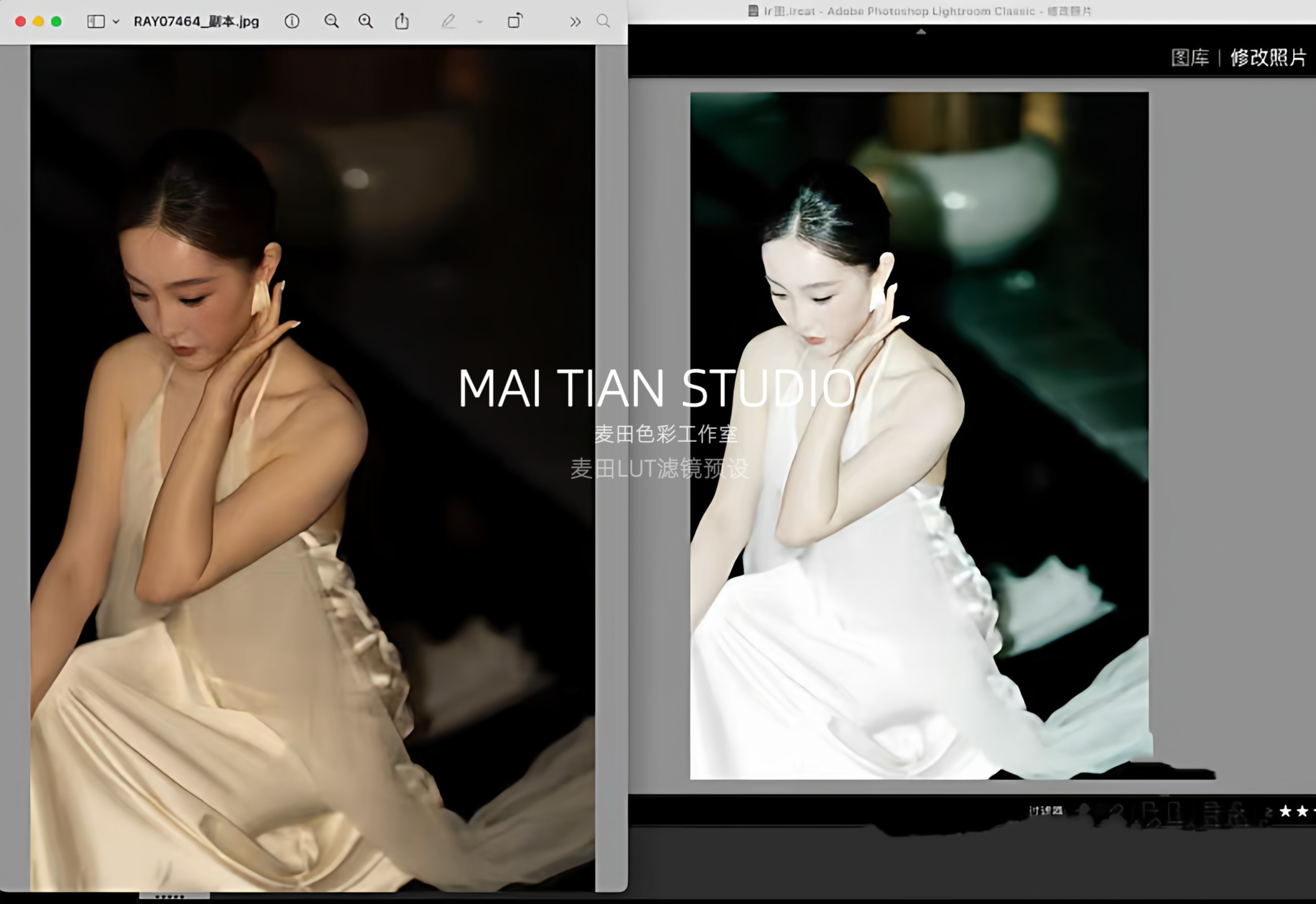
Task: Click the zoom in magnifier icon
Action: 366,22
